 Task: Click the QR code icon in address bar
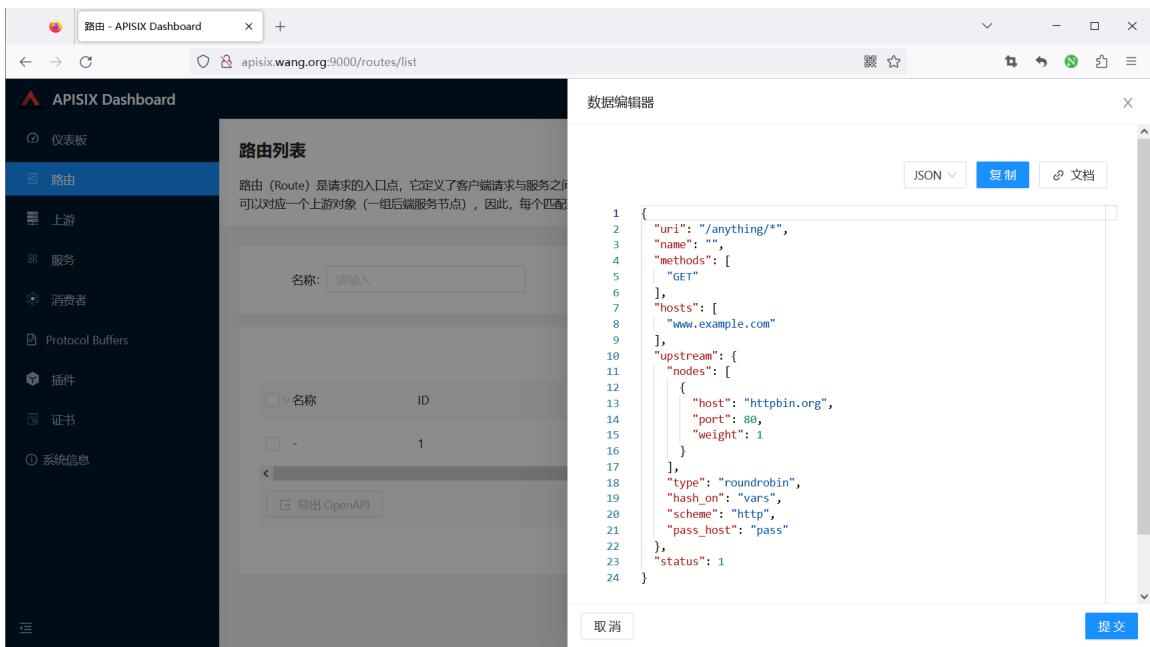pos(870,62)
